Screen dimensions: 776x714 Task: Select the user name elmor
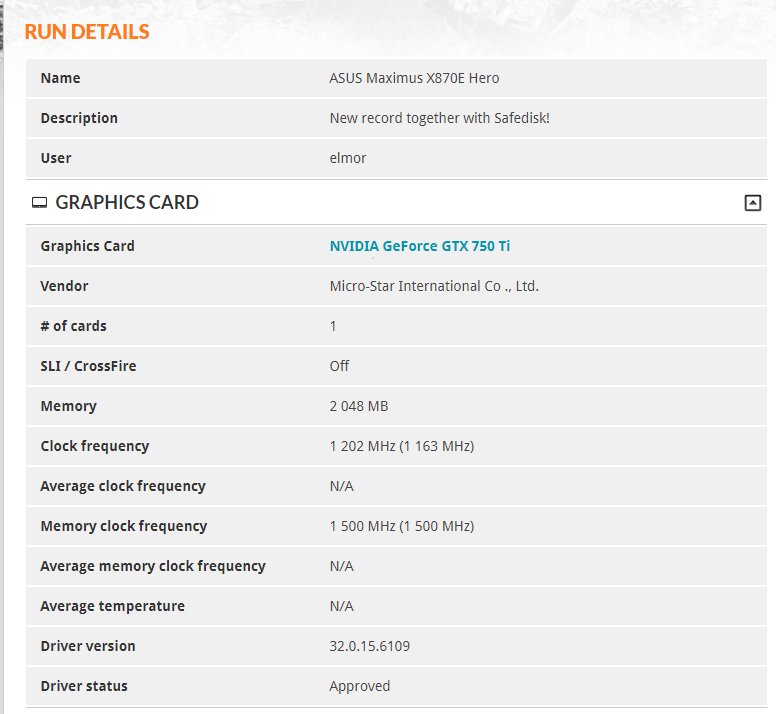click(x=348, y=158)
